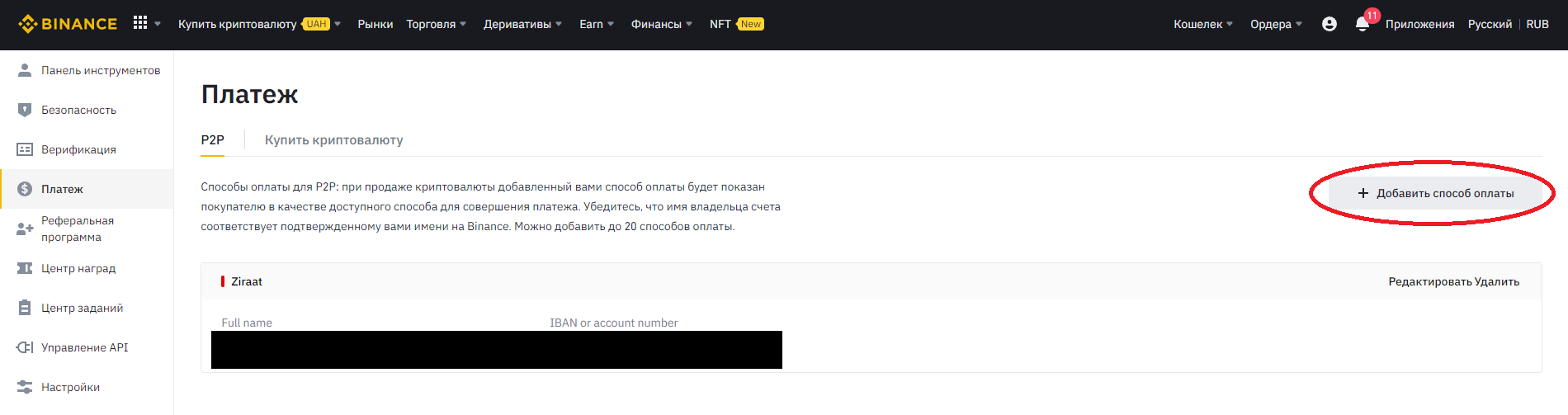Click the Верификация ID card icon
Screen dimensions: 1568x415
tap(25, 149)
